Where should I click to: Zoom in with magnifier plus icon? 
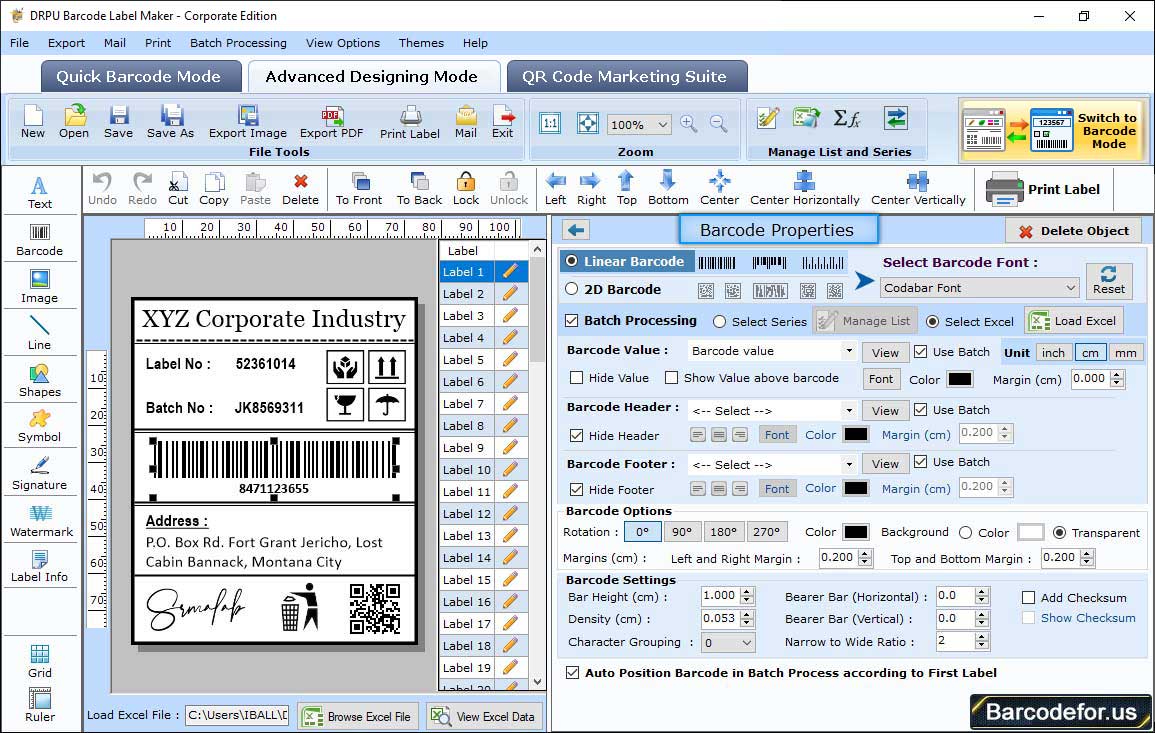689,124
